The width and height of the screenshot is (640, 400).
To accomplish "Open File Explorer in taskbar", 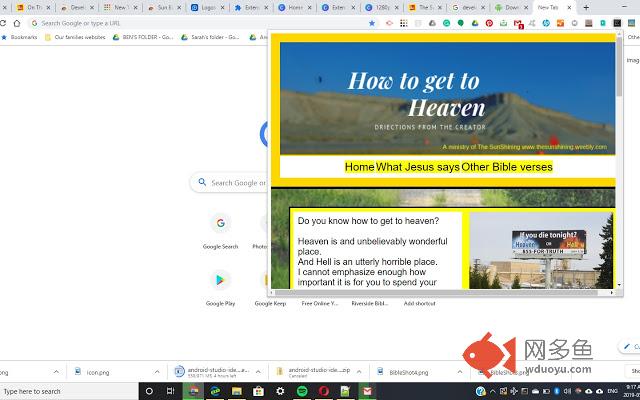I will (237, 391).
